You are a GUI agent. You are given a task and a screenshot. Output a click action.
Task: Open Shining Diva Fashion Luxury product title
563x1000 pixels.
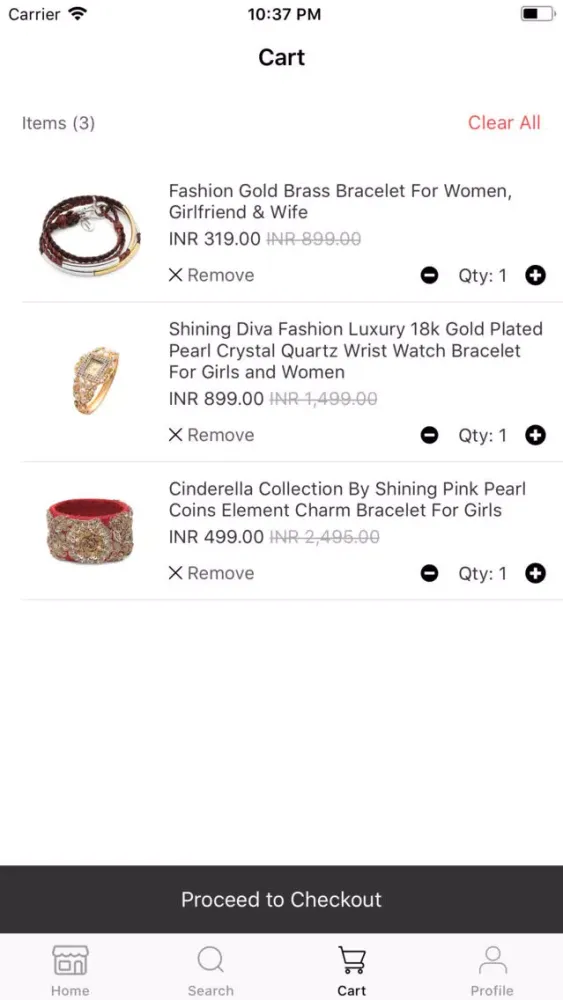point(356,350)
